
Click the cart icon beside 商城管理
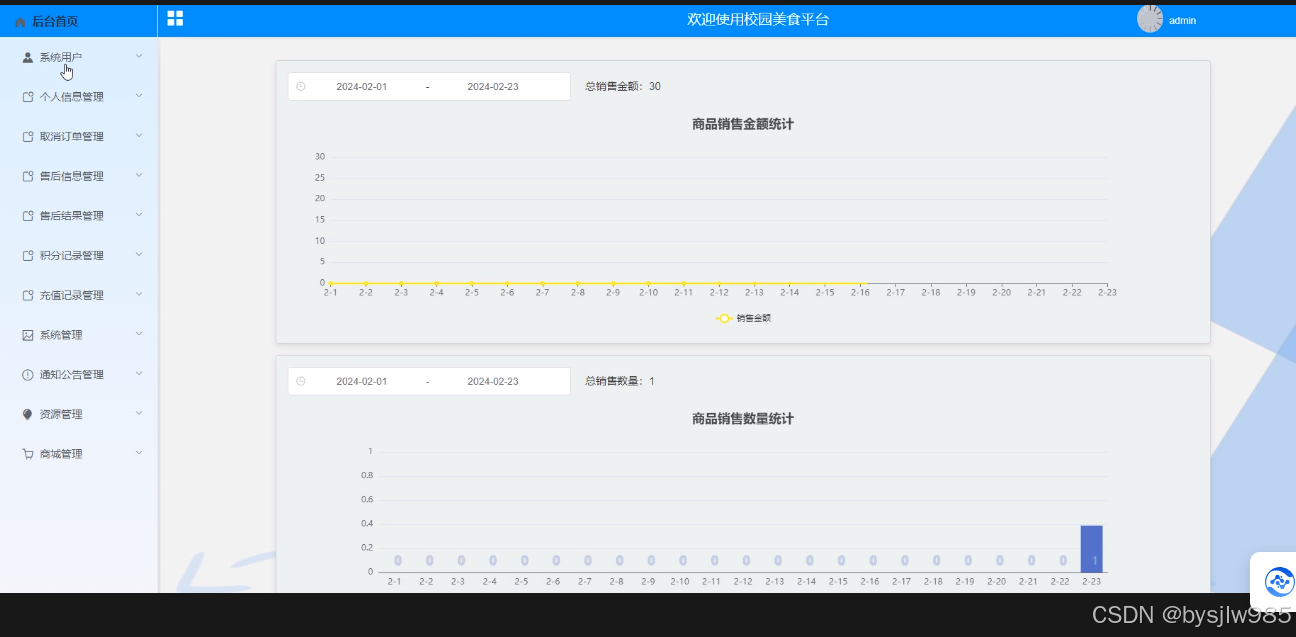click(x=28, y=454)
